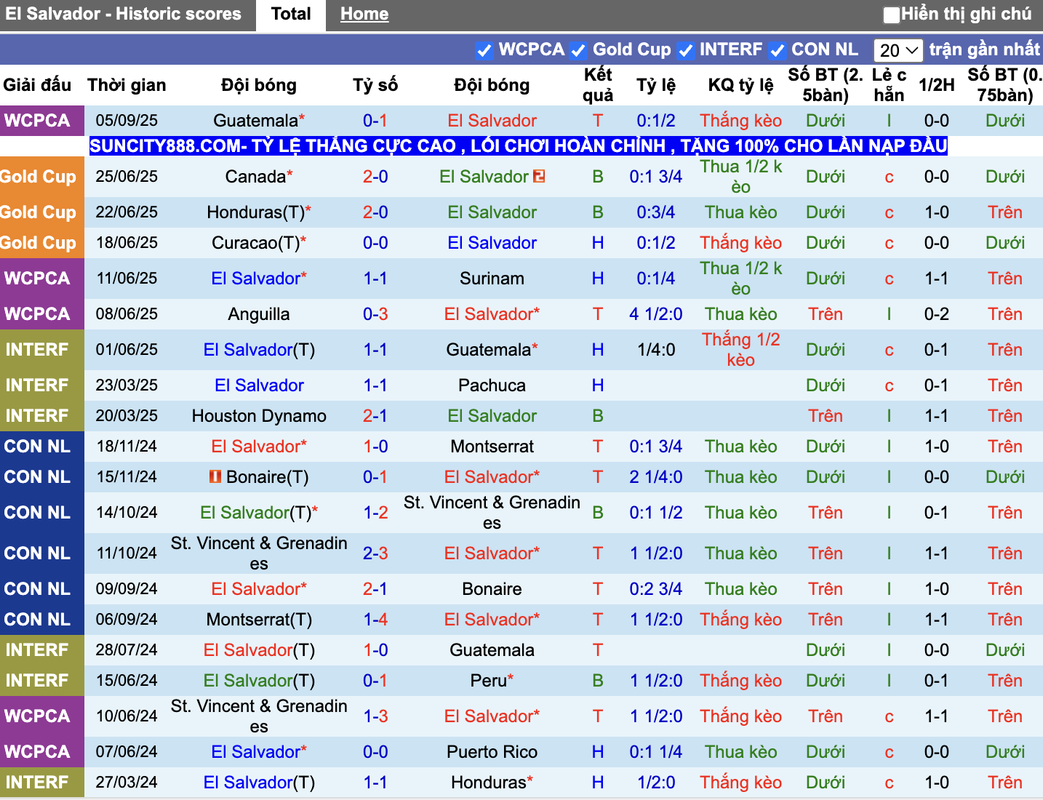Click the Kết quả column header

click(x=597, y=85)
